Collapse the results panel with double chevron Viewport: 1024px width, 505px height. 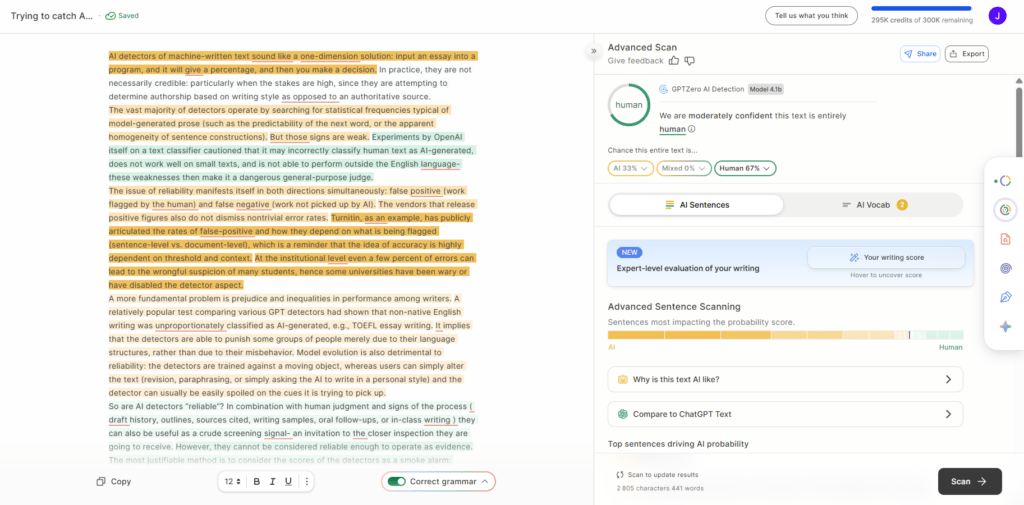pos(593,50)
